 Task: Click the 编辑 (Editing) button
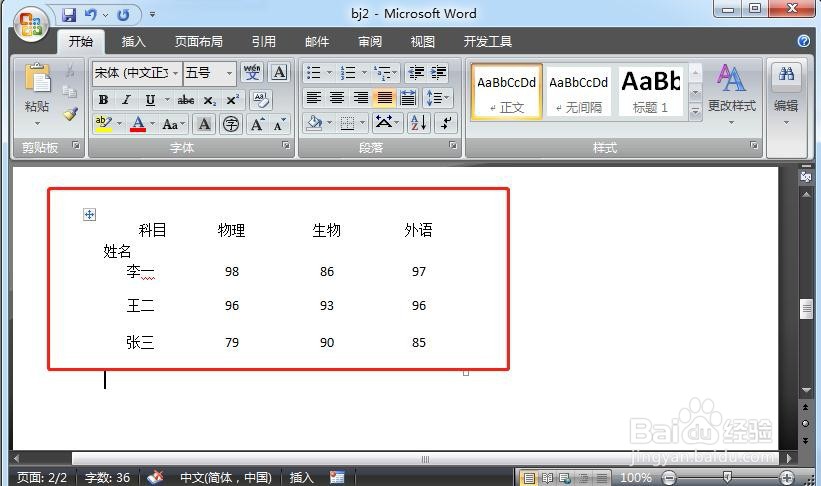point(786,94)
